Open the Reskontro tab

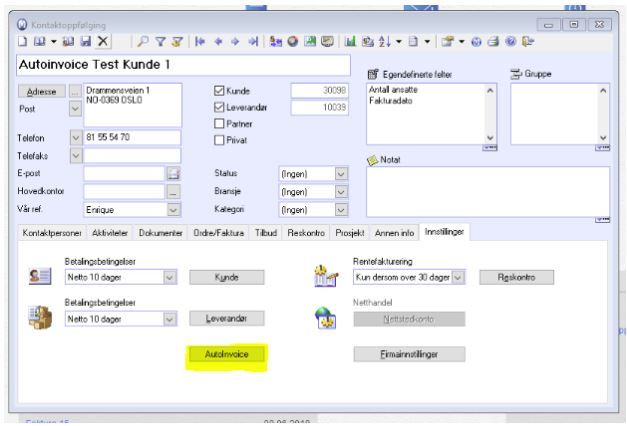[x=306, y=233]
